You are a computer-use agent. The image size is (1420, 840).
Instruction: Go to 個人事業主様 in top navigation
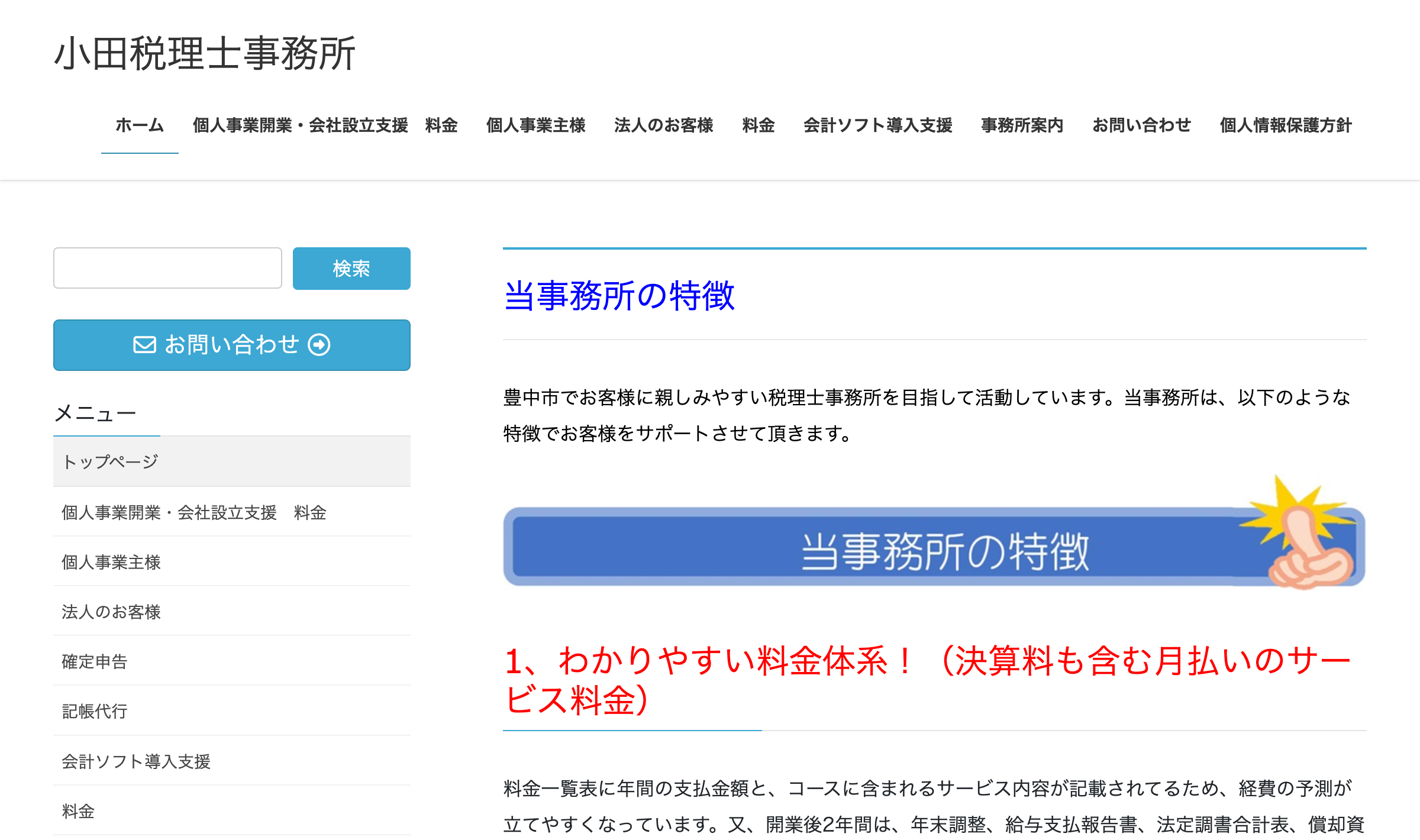click(x=535, y=125)
